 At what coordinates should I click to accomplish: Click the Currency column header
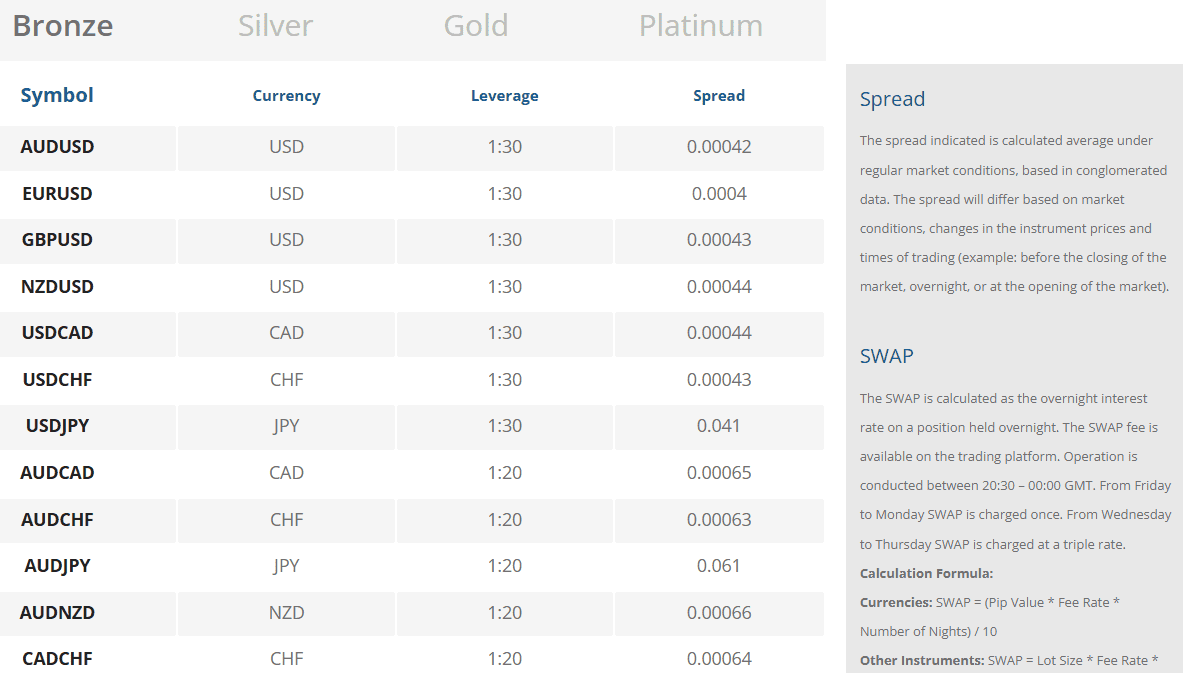click(x=286, y=95)
